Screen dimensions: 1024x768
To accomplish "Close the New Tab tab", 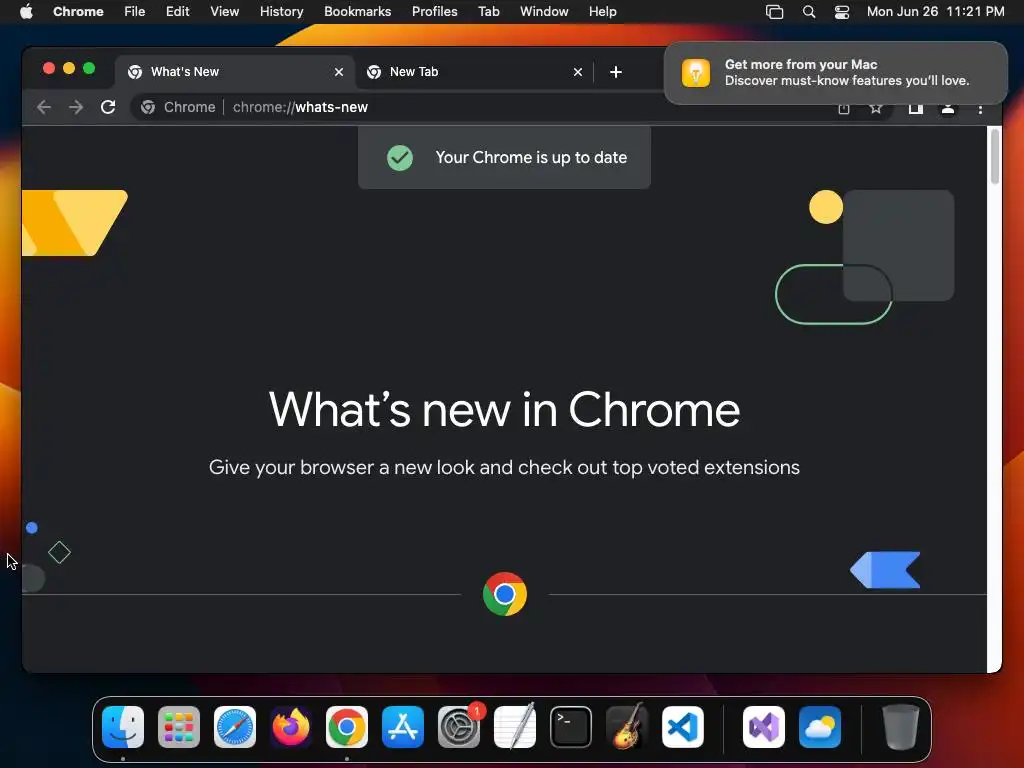I will (578, 72).
